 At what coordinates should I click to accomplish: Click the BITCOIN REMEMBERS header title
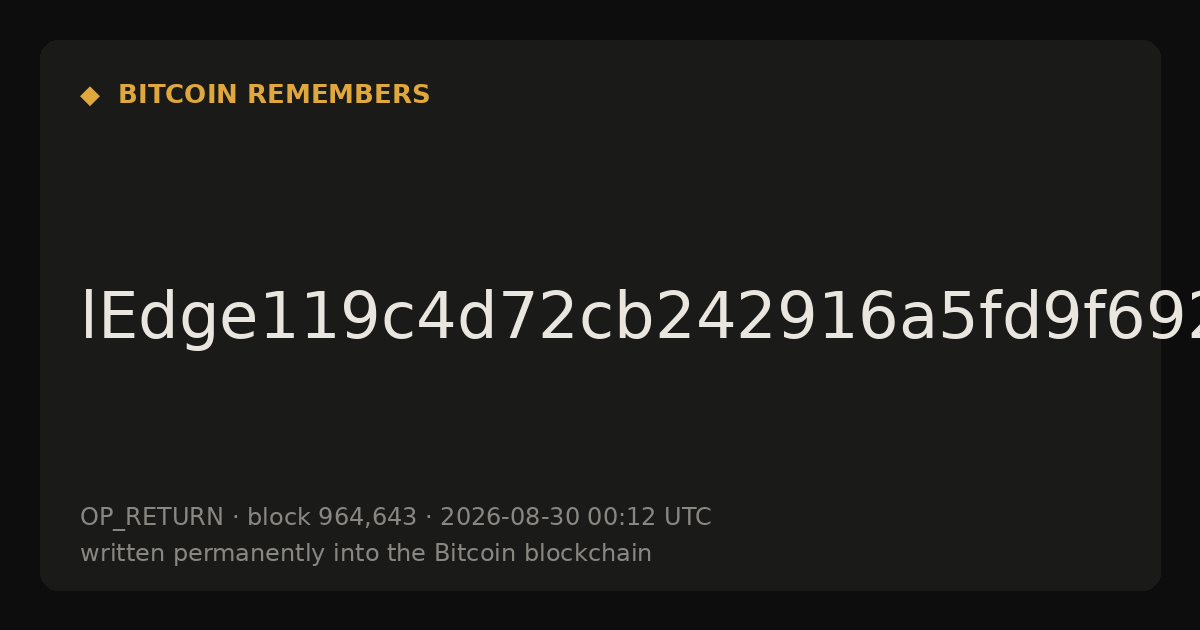pos(274,95)
